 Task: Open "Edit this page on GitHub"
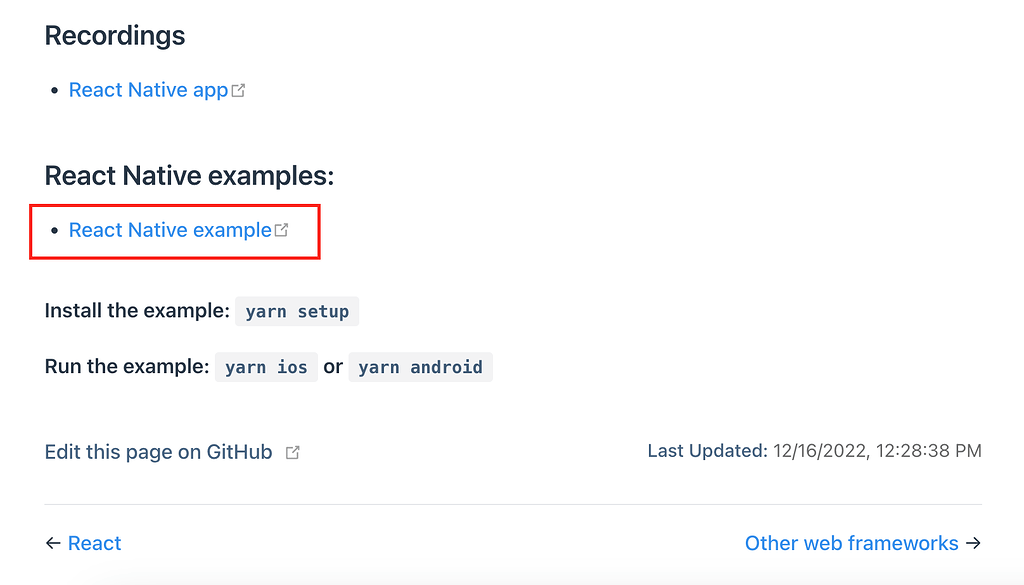coord(157,451)
